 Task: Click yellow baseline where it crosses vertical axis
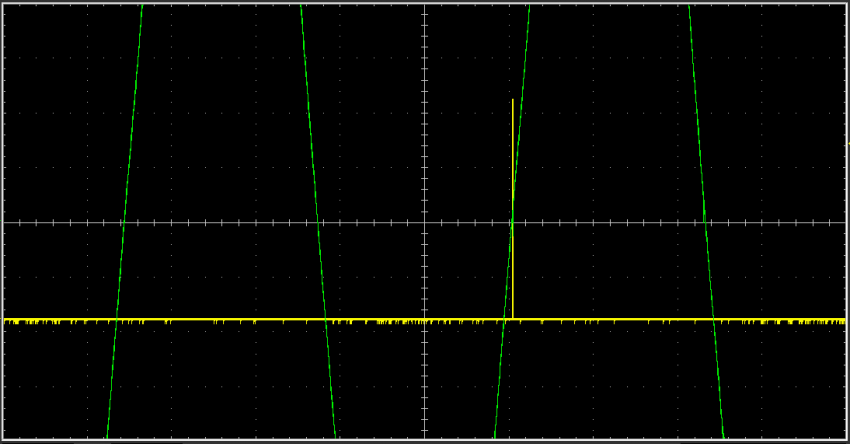click(425, 320)
